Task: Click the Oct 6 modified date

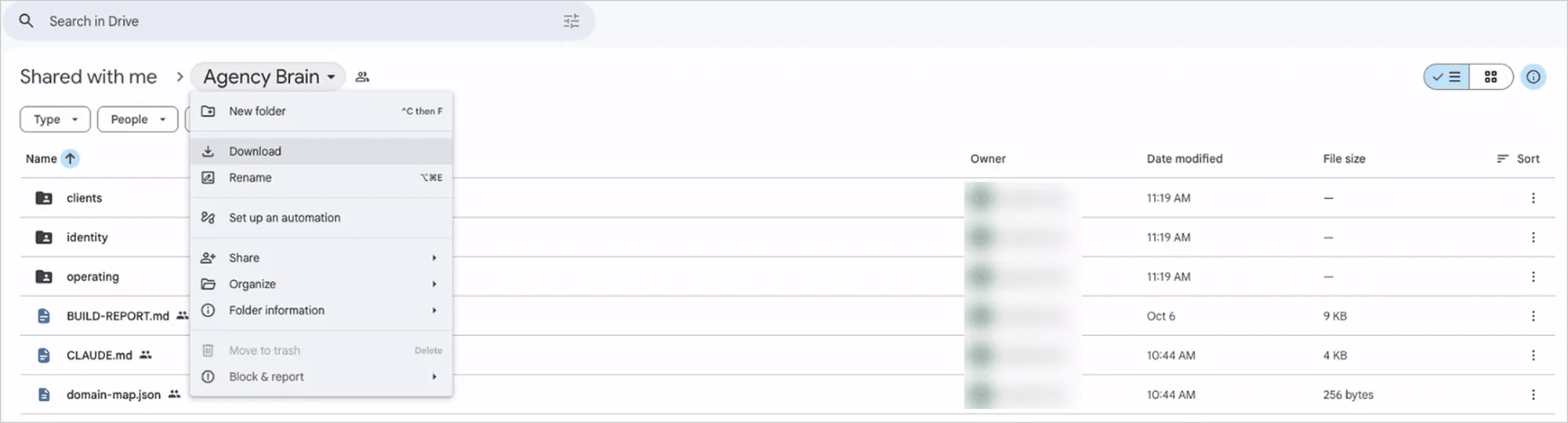Action: (x=1161, y=316)
